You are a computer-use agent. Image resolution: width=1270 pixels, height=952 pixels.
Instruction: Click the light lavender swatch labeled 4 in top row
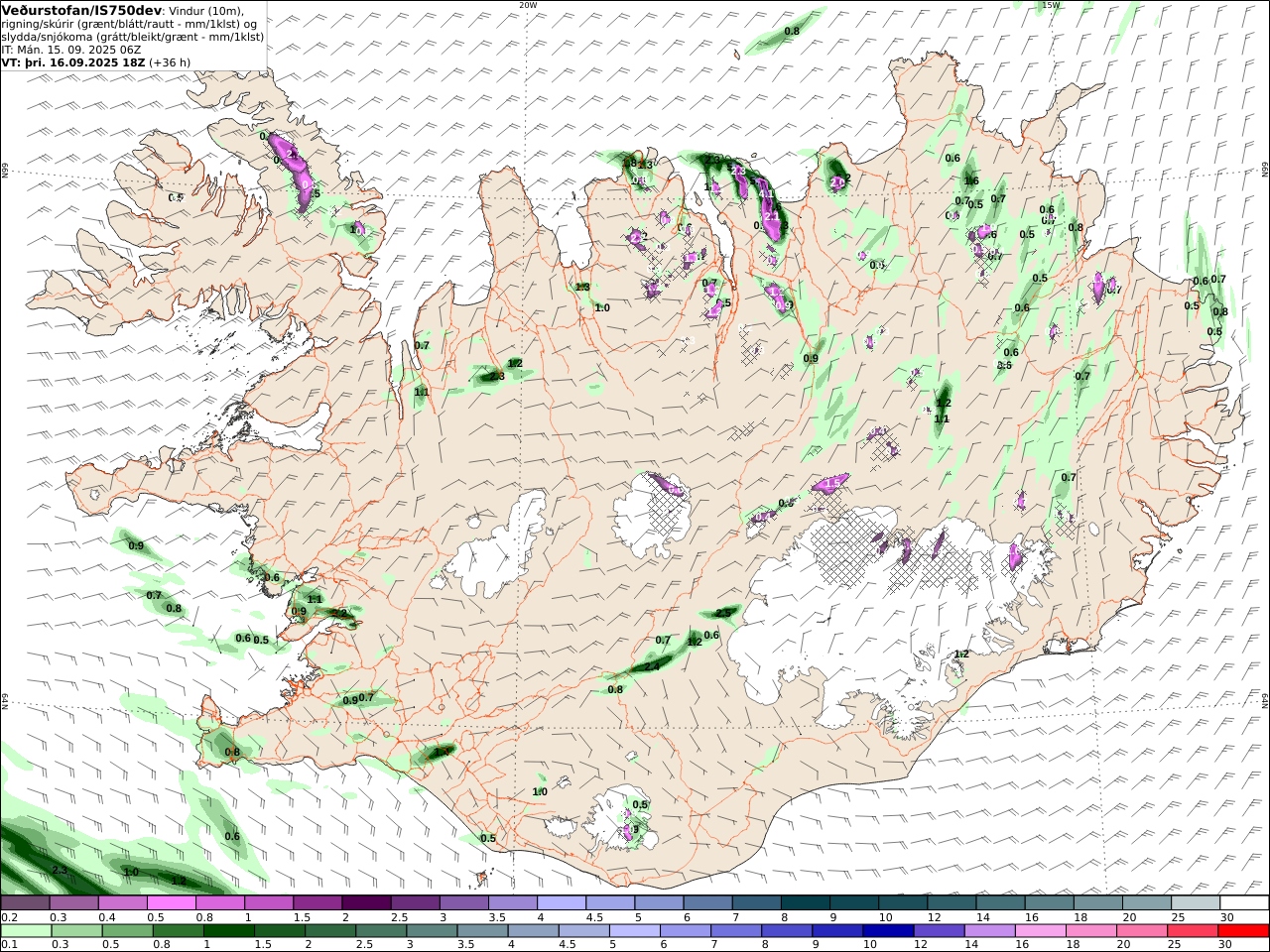(561, 903)
